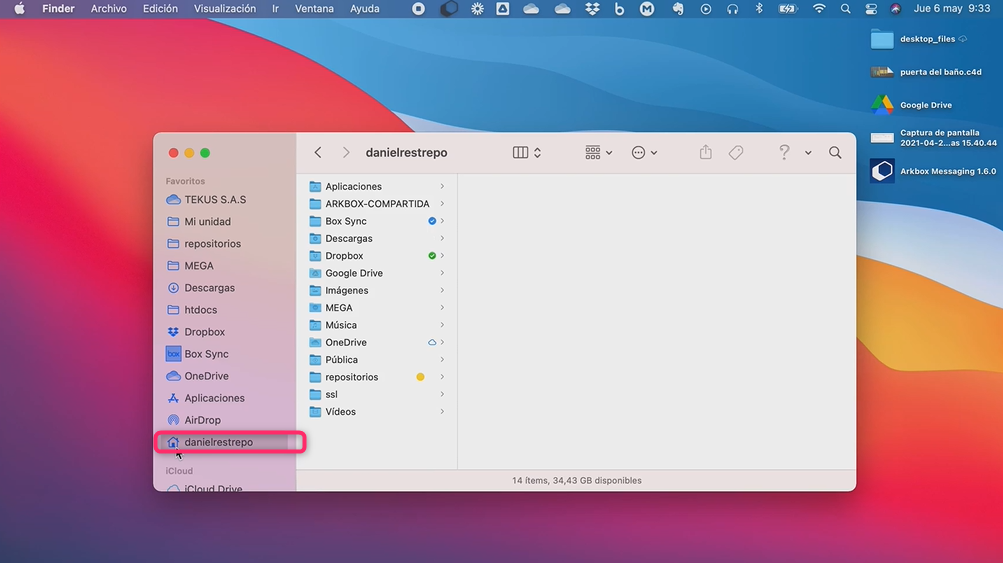Switch view mode with the column view control
This screenshot has width=1003, height=563.
pyautogui.click(x=526, y=153)
